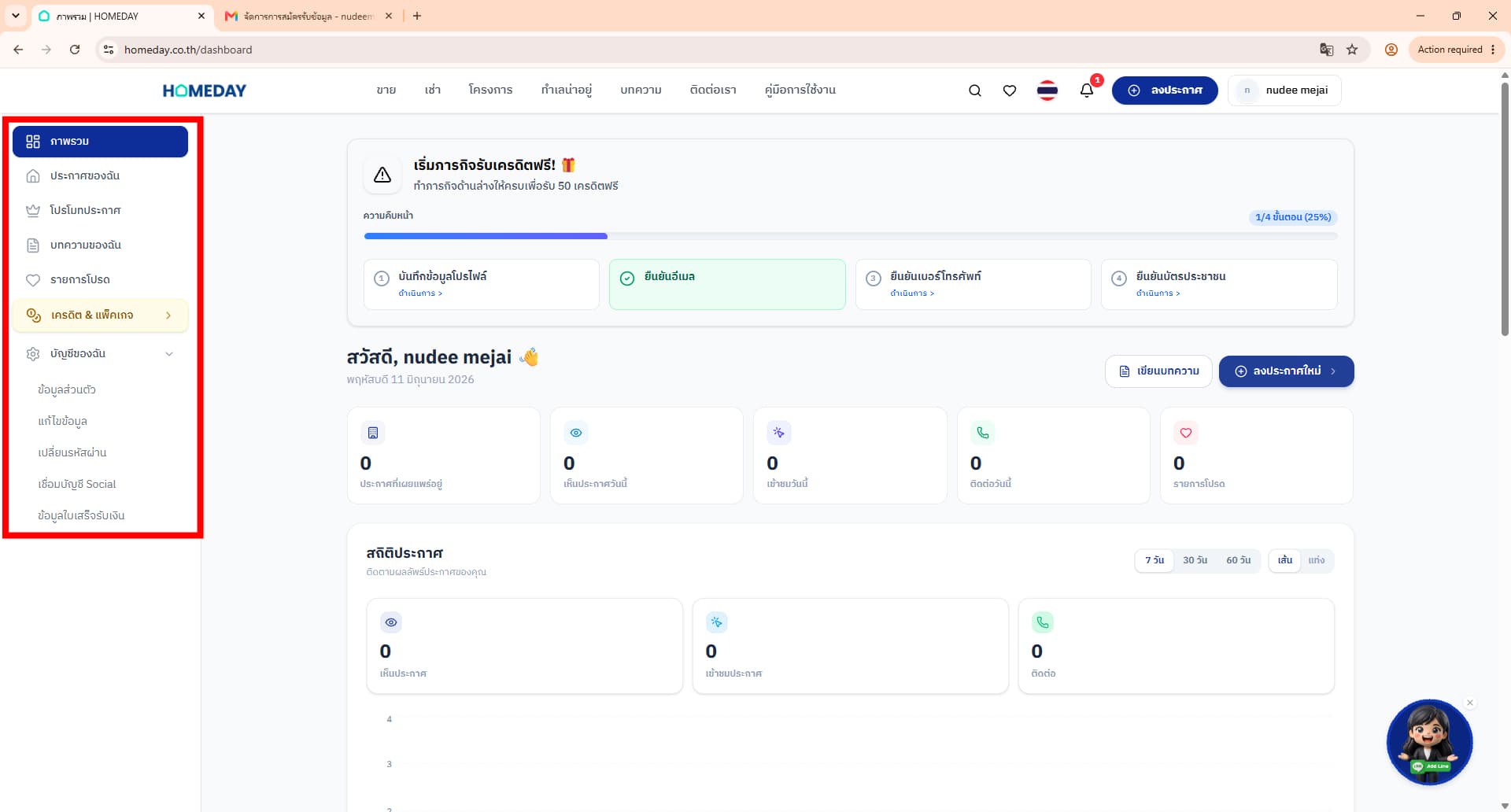Open เช่า in the top navigation
The image size is (1511, 812).
433,90
